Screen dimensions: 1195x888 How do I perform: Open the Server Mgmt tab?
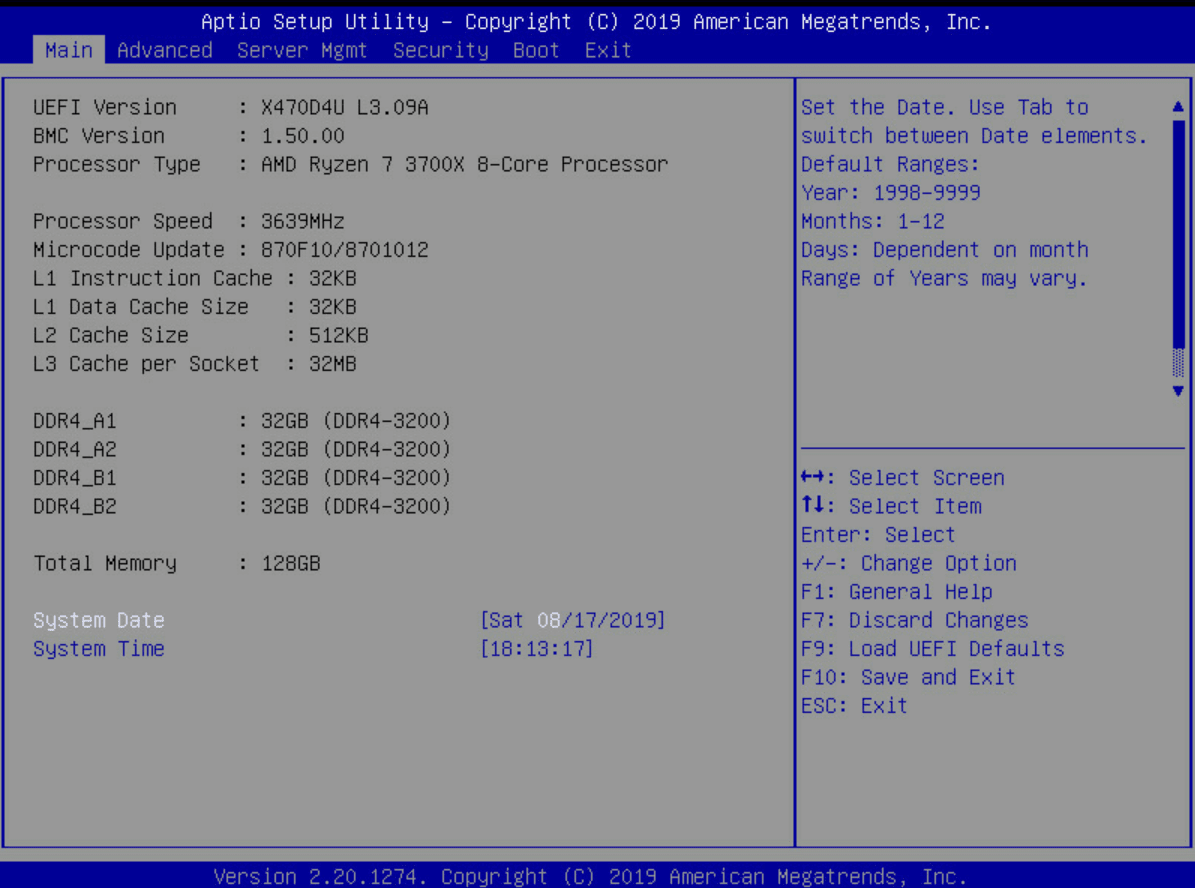click(302, 50)
